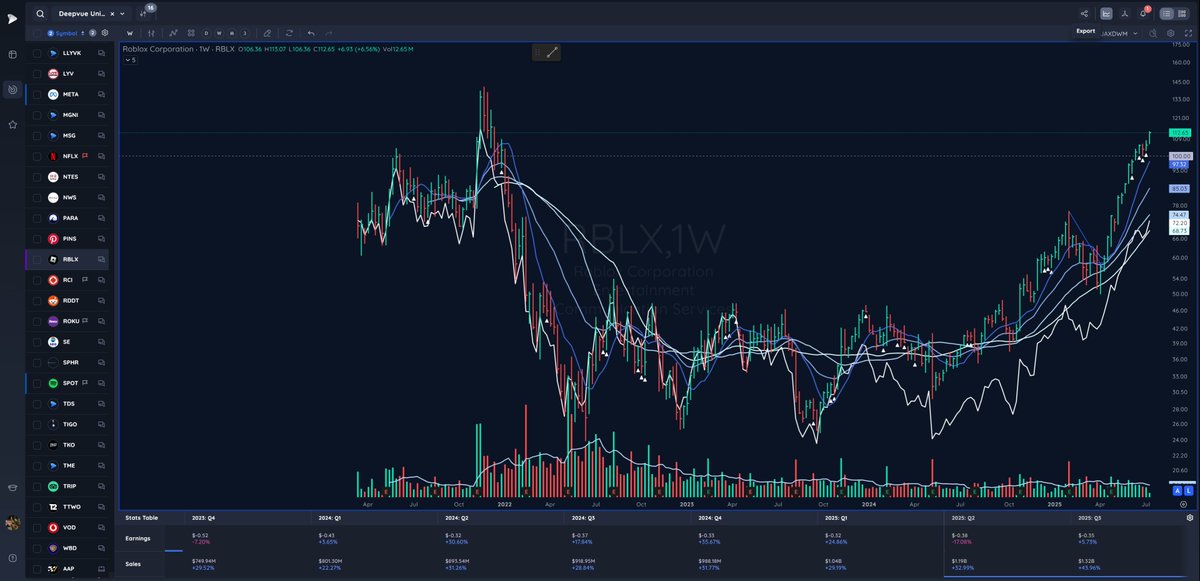Viewport: 1200px width, 581px height.
Task: Tick the checkbox next to TTWO
Action: [x=37, y=507]
